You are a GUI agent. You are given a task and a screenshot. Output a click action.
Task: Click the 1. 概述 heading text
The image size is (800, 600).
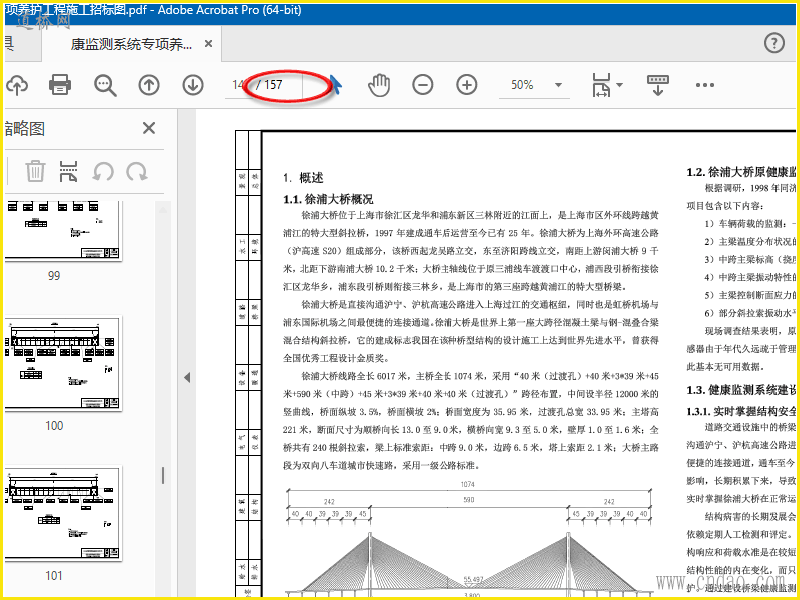303,178
